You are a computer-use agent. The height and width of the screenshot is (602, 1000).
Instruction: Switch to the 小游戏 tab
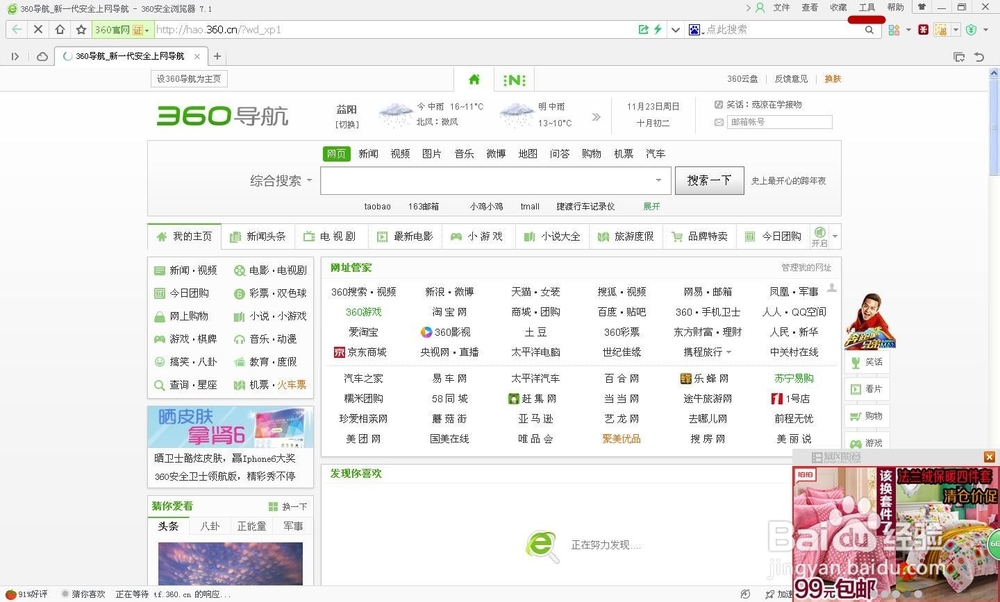point(477,237)
